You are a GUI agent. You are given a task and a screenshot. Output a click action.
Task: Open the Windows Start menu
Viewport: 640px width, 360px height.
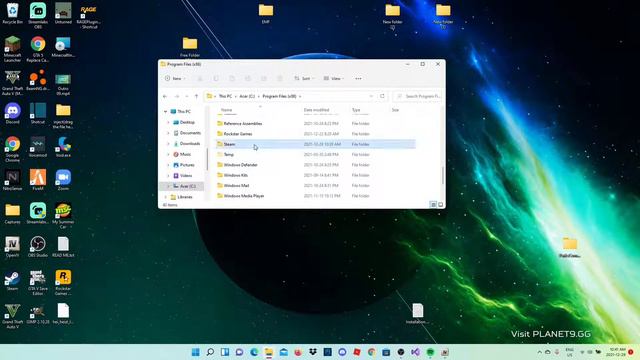196,352
